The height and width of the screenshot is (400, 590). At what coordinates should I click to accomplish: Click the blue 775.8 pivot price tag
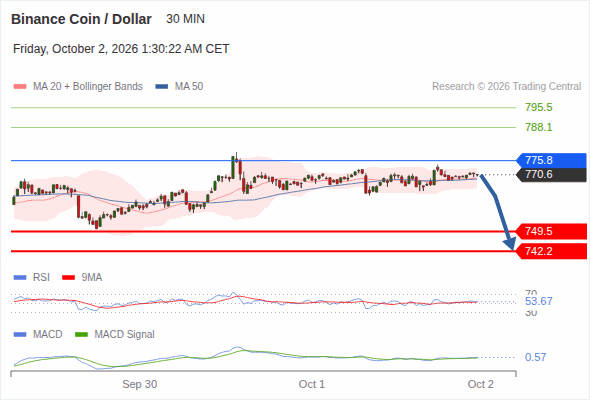551,160
